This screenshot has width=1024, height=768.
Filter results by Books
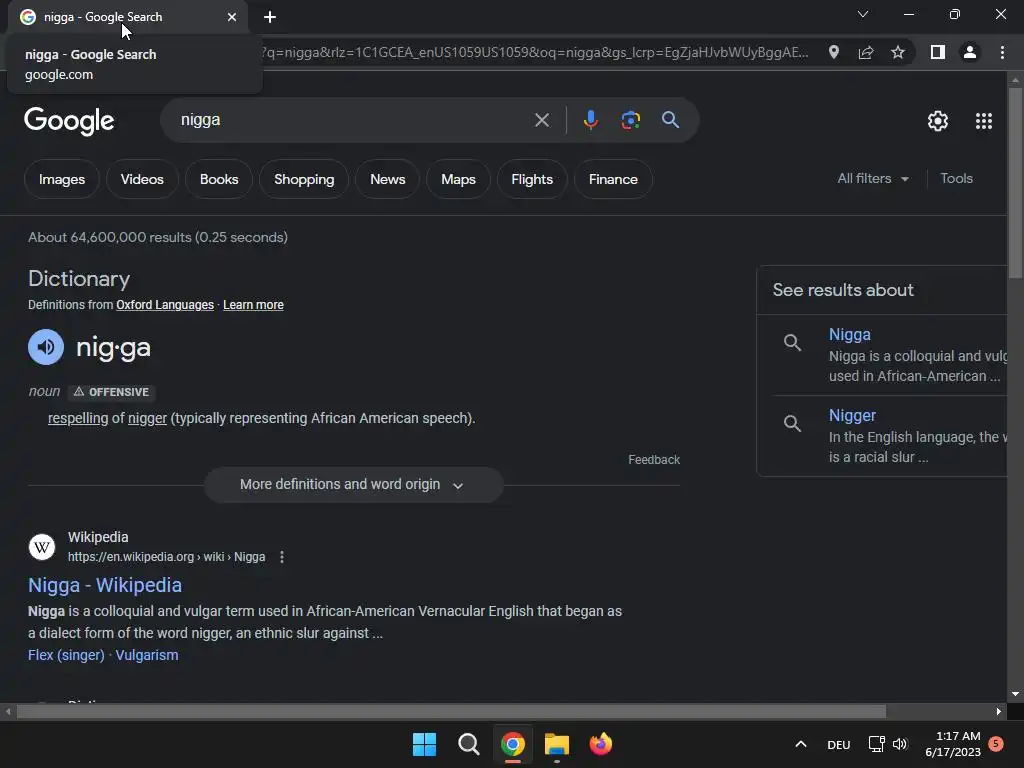coord(219,179)
